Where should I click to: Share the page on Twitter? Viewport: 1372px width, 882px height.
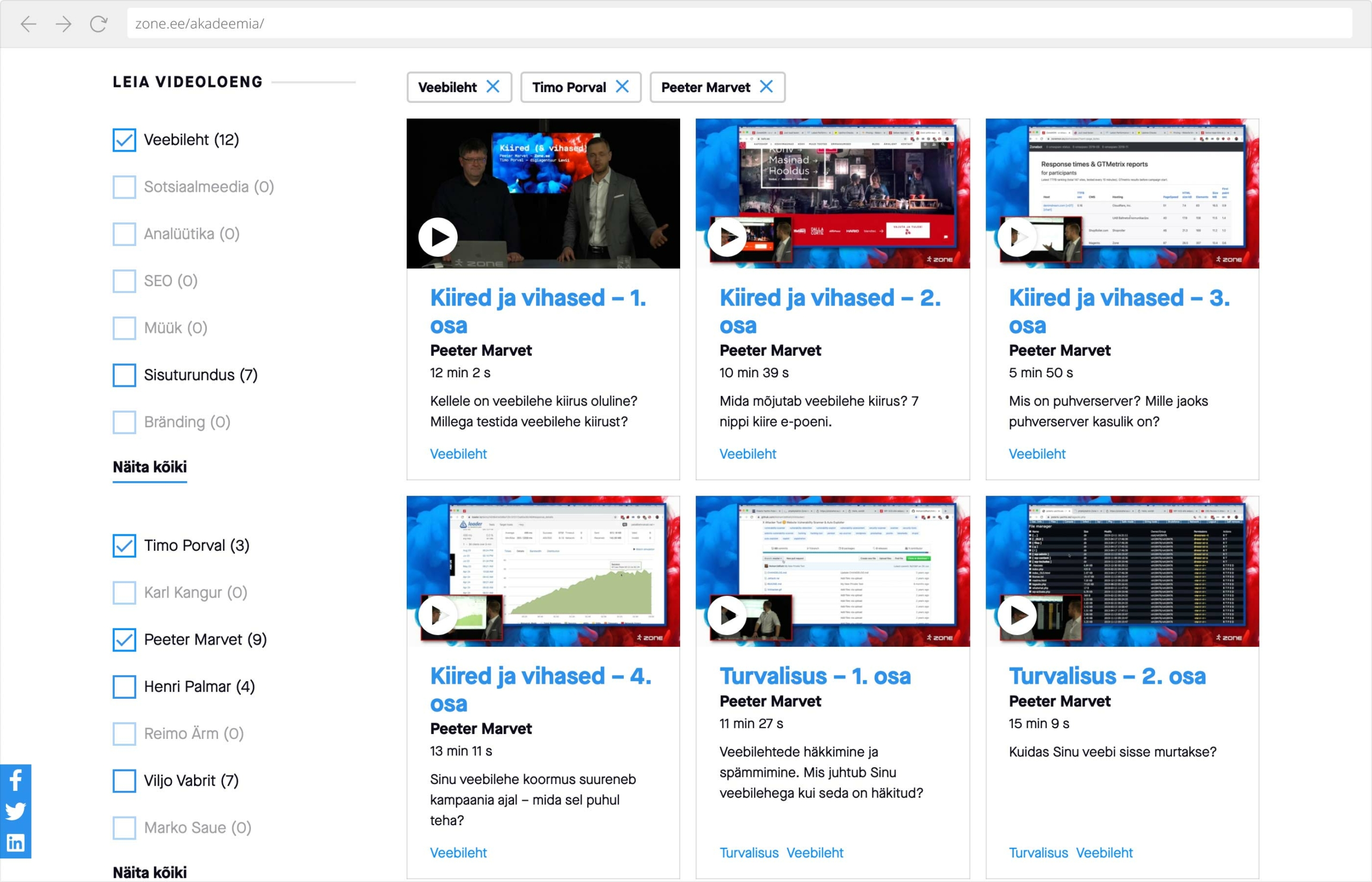(16, 811)
